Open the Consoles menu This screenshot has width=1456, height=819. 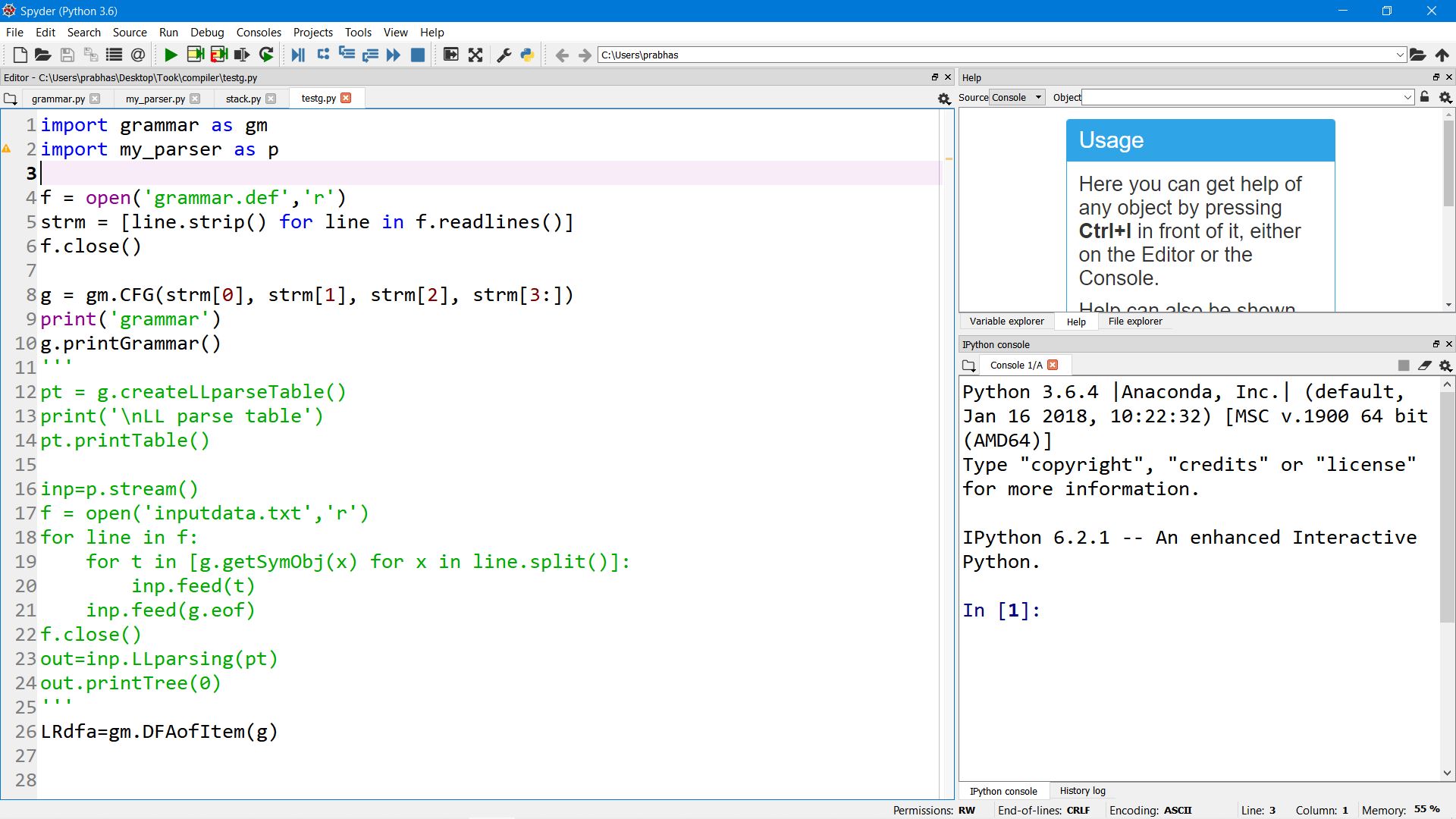[259, 32]
